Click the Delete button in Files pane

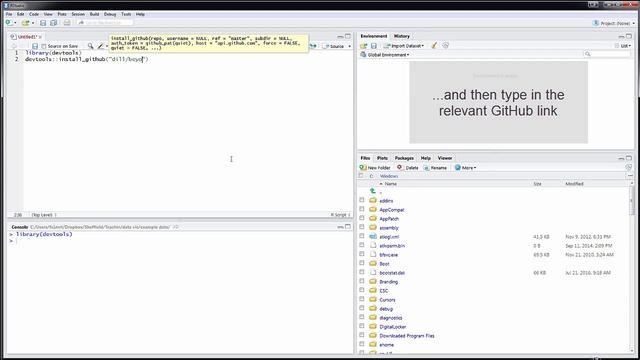point(408,167)
